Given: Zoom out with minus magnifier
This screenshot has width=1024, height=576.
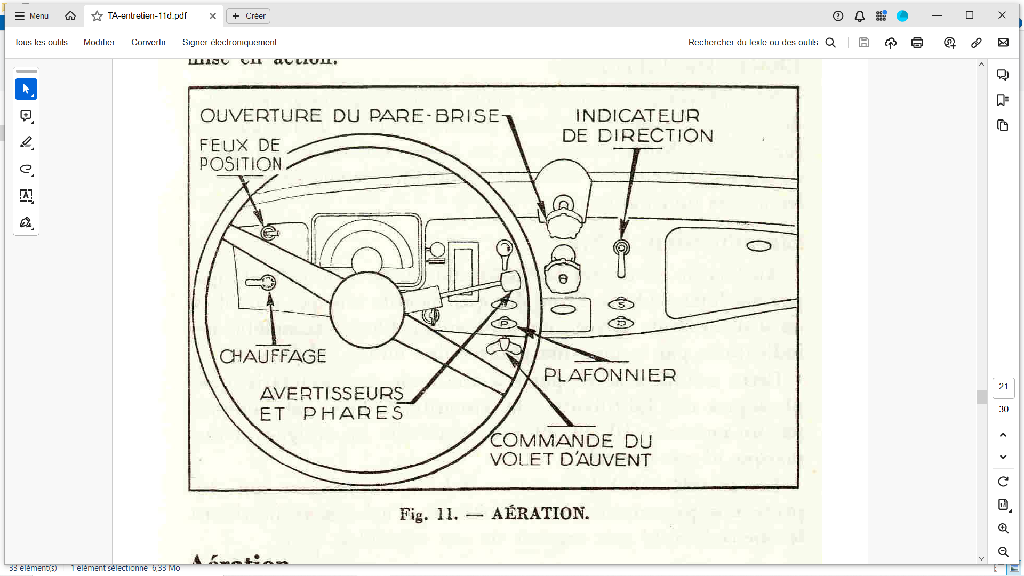Looking at the screenshot, I should pos(1003,552).
